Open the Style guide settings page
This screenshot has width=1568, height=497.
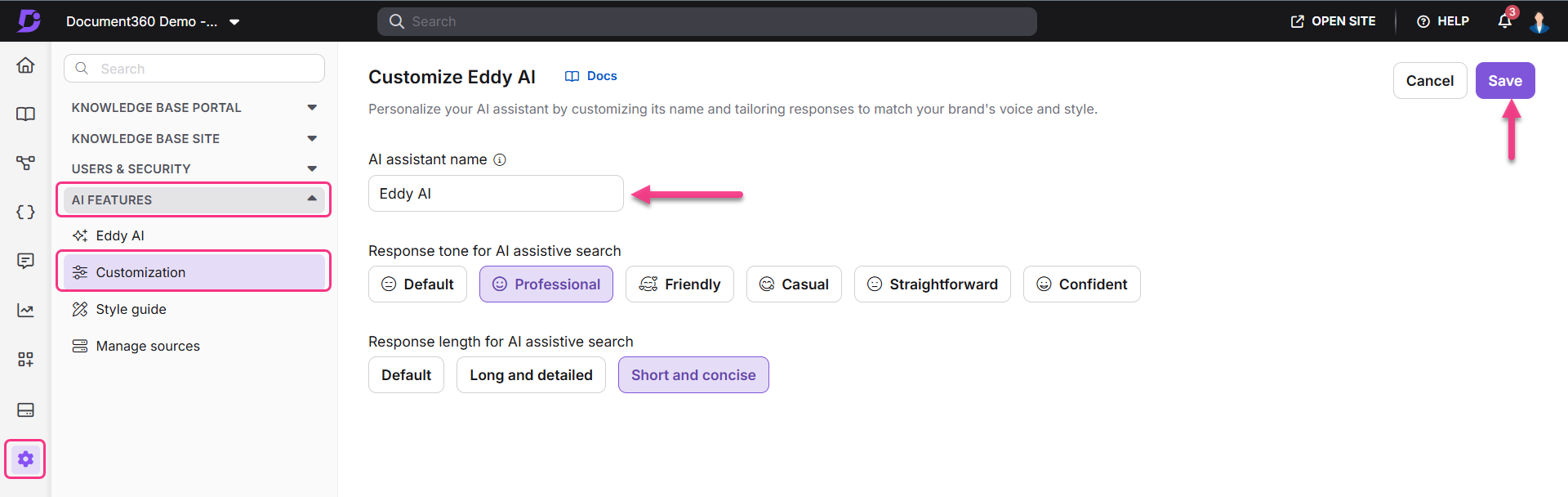(x=194, y=309)
